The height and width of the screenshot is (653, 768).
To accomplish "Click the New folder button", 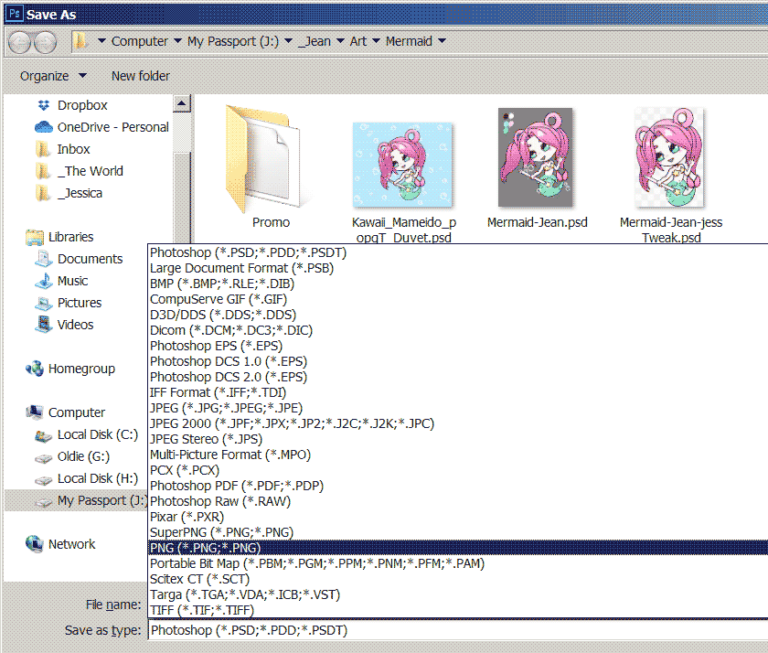I will pos(141,76).
